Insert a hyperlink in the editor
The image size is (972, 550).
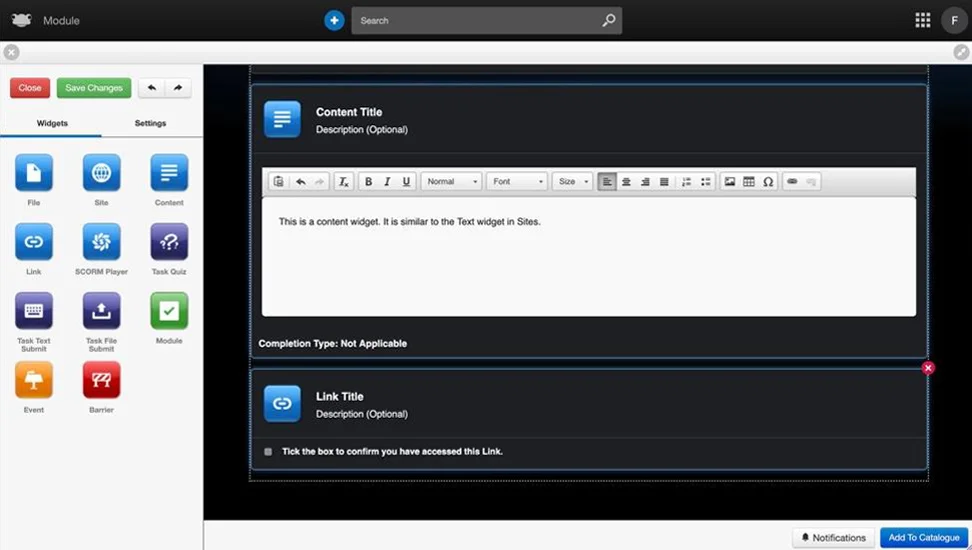pos(792,182)
